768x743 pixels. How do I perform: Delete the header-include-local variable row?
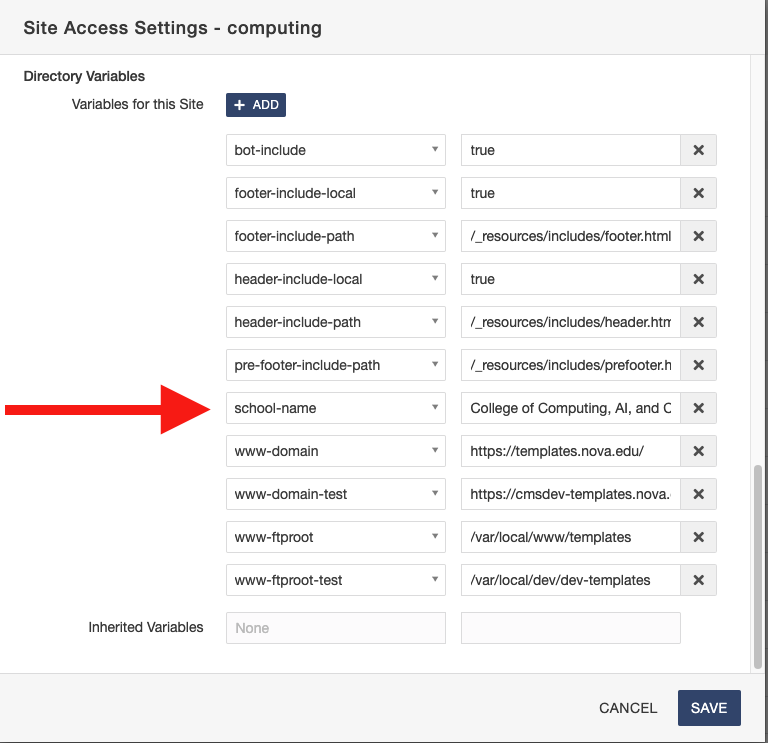[x=698, y=279]
